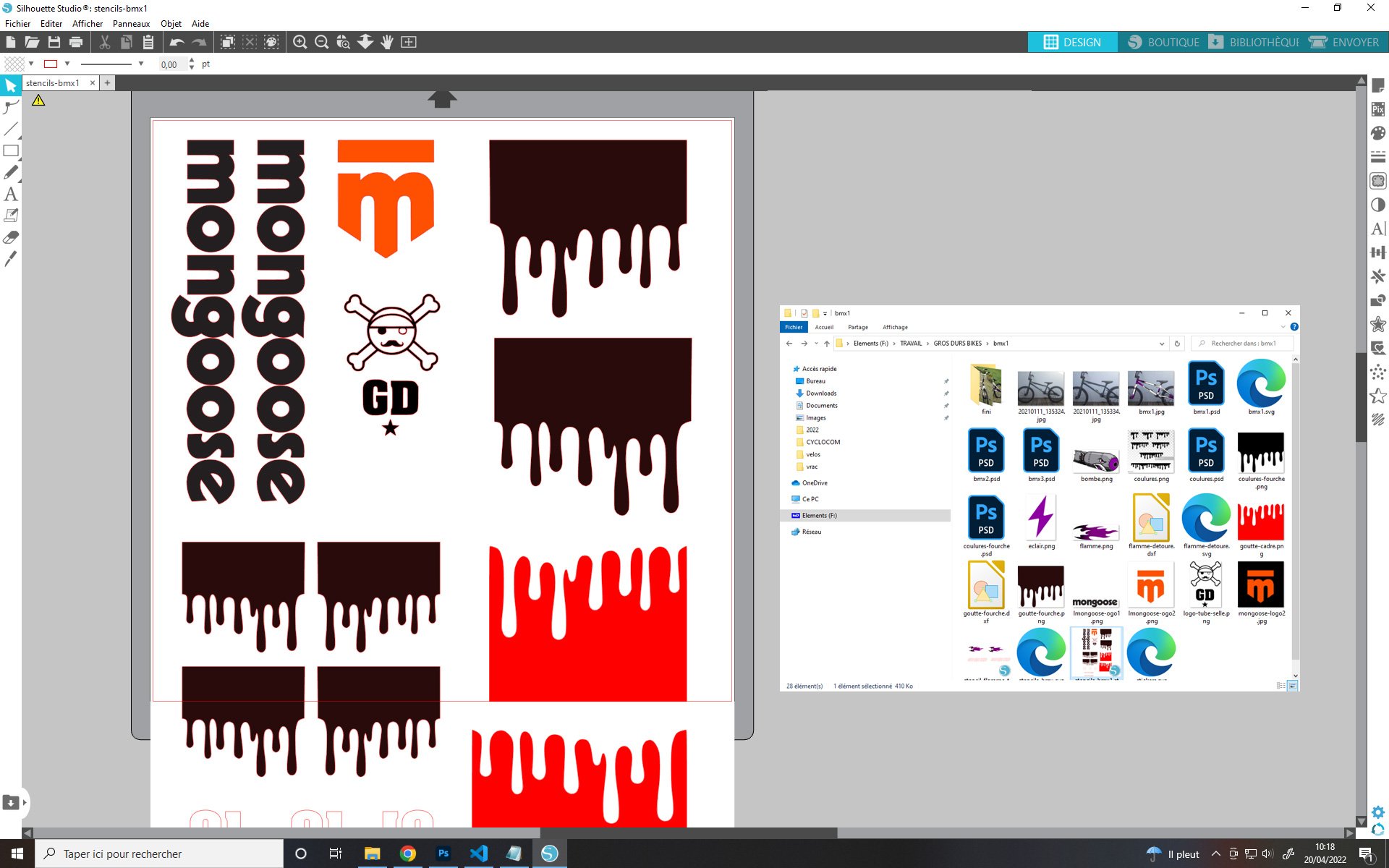
Task: Open the PixScan panel
Action: 1378,109
